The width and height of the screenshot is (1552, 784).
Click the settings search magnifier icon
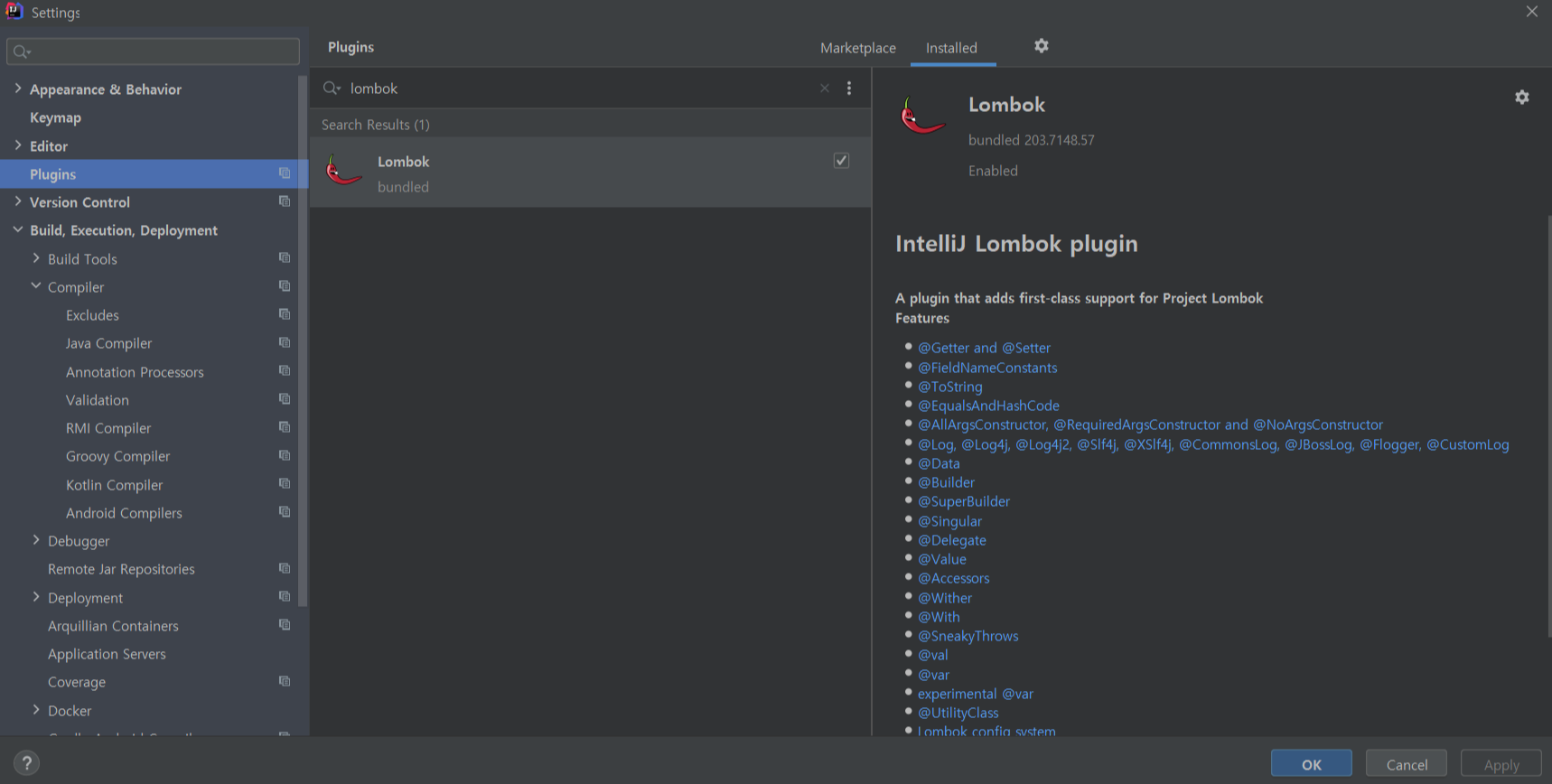[23, 51]
